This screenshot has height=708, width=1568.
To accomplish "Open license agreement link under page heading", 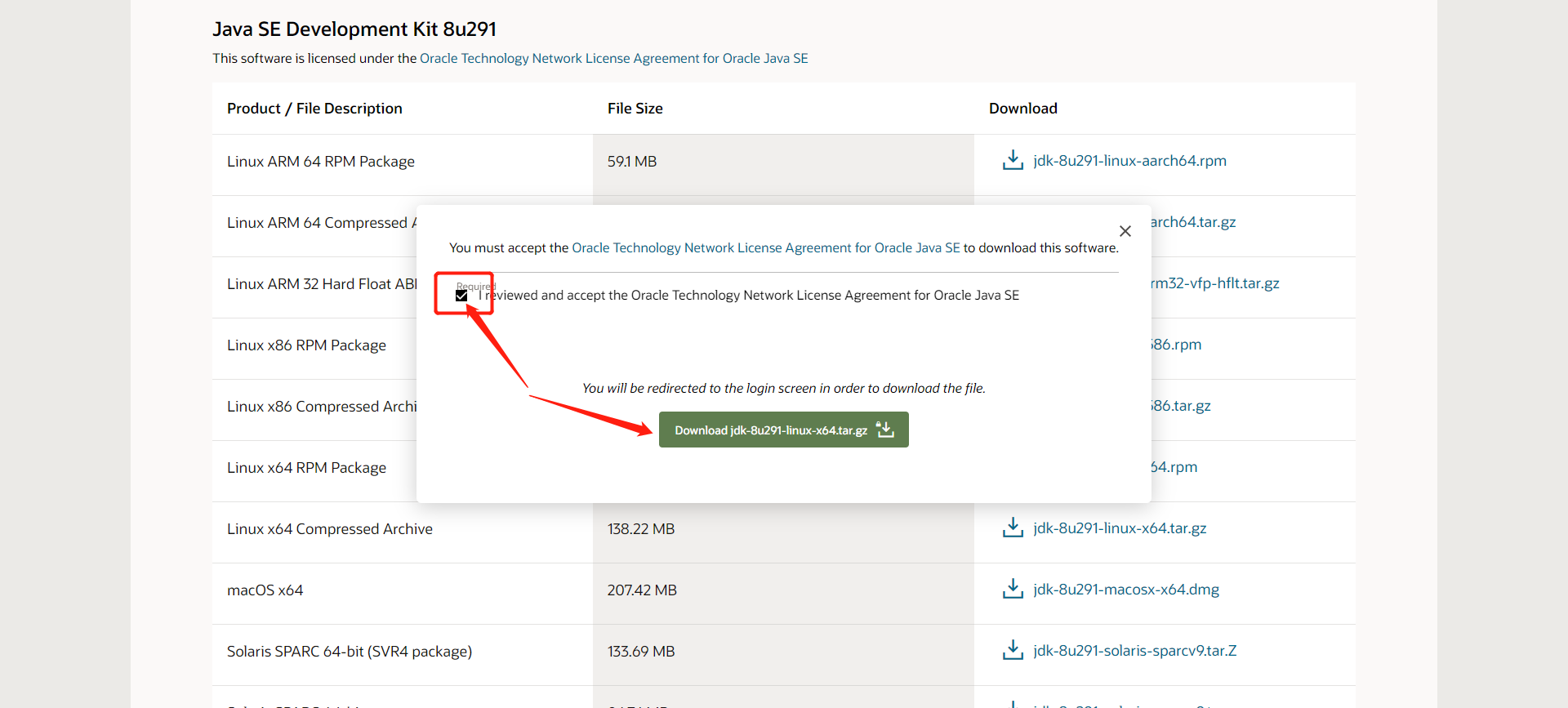I will coord(614,58).
